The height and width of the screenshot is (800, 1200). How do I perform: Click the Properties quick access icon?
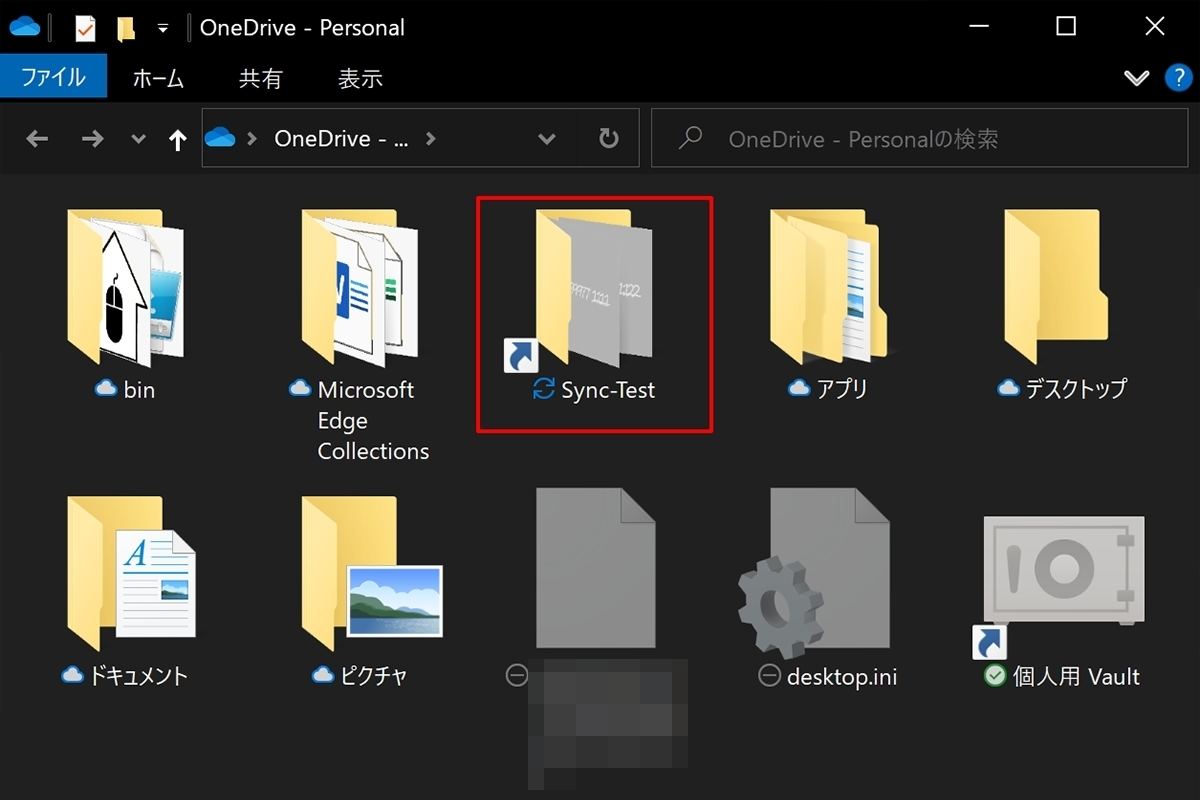85,28
